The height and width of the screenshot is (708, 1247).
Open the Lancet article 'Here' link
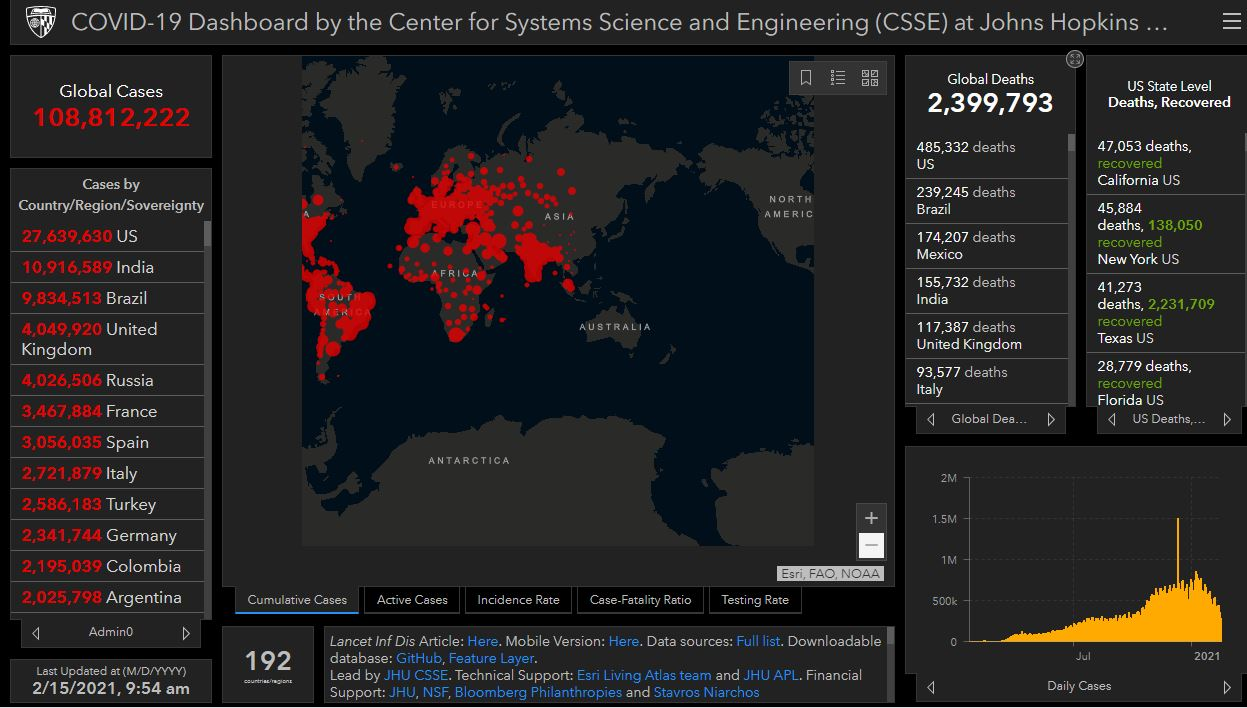[482, 641]
